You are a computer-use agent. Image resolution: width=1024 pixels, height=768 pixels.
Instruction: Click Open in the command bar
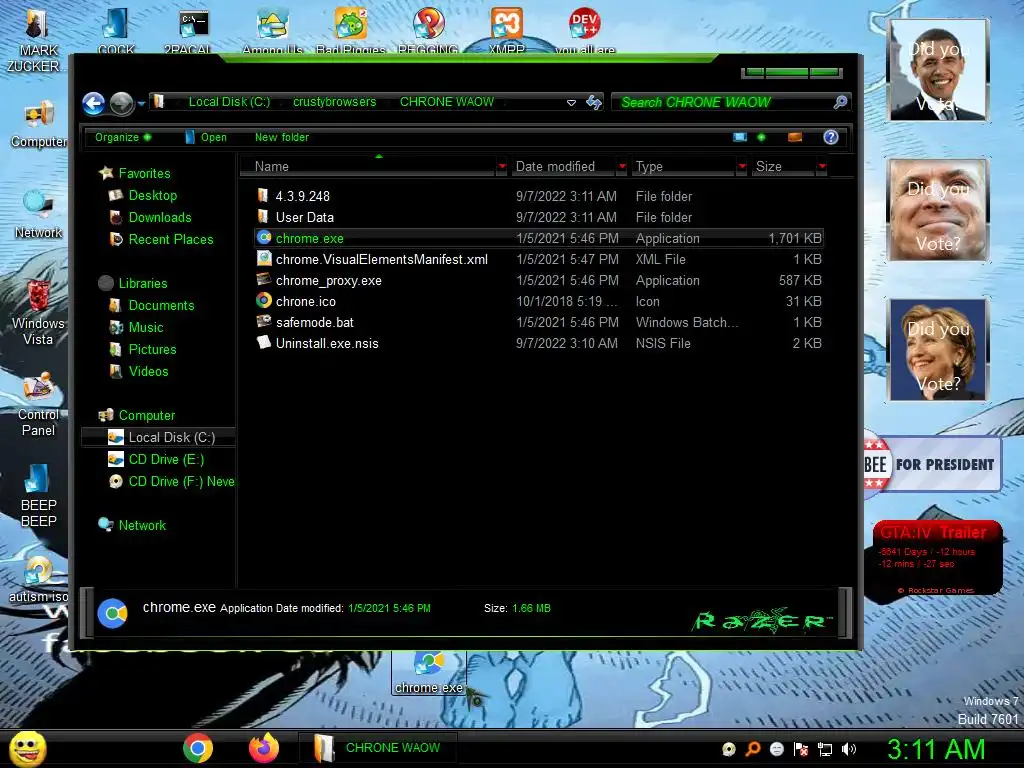click(206, 137)
